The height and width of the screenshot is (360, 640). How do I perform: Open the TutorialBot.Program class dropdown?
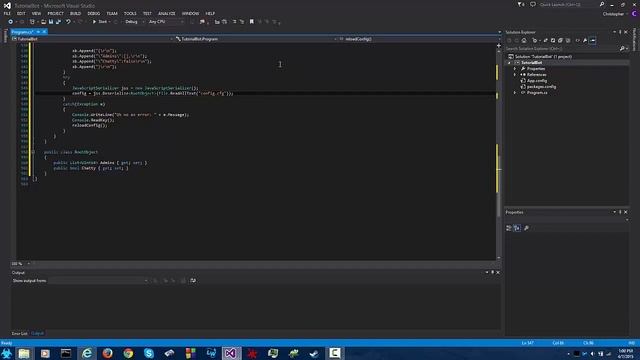click(x=256, y=39)
